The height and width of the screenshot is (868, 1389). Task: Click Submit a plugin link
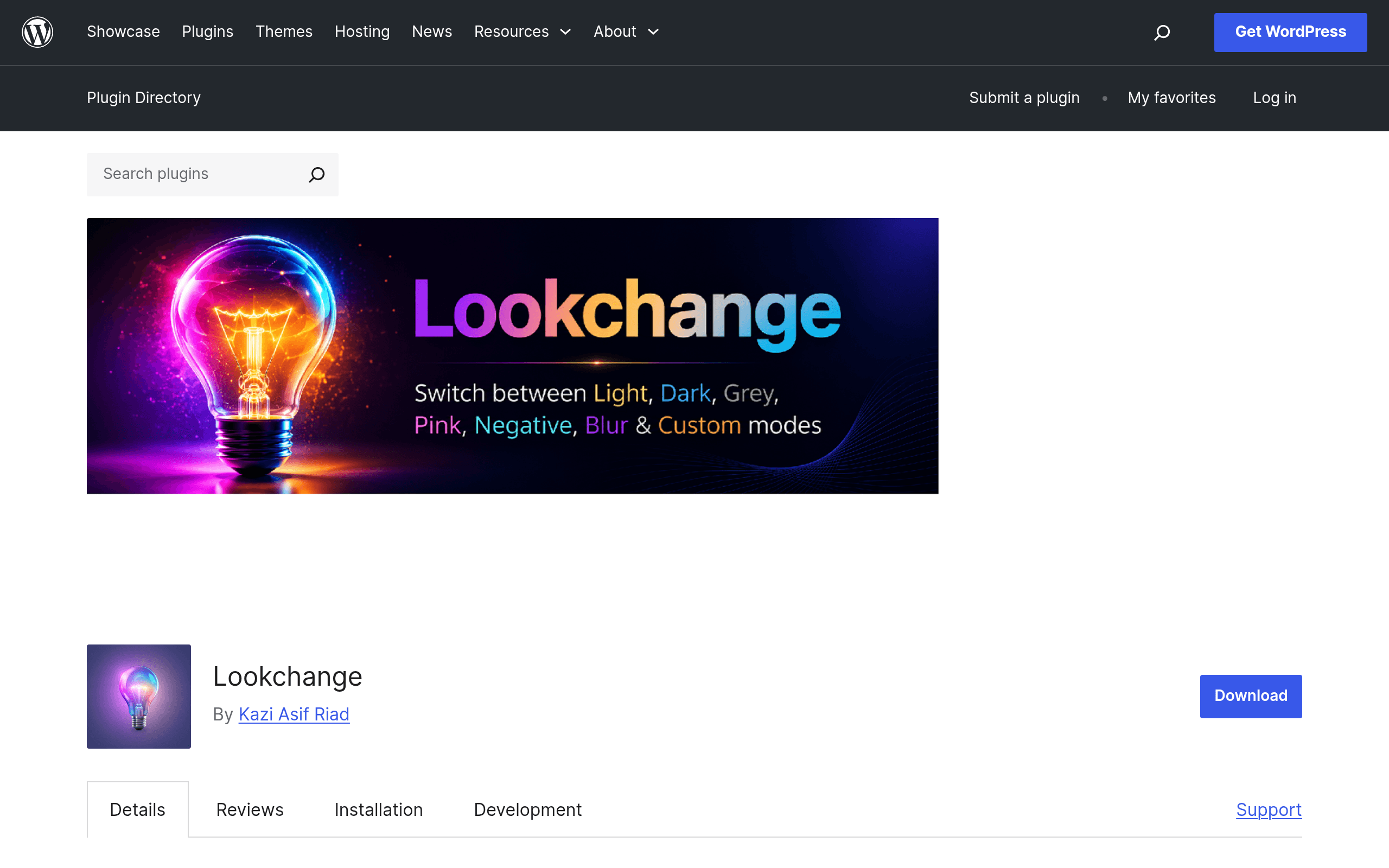[x=1024, y=98]
